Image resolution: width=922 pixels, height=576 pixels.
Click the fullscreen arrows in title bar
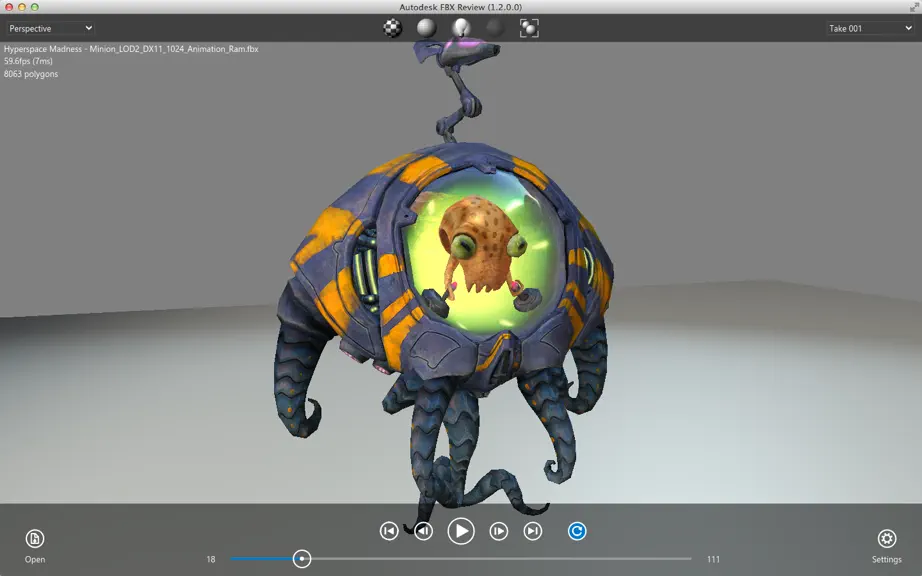click(914, 7)
